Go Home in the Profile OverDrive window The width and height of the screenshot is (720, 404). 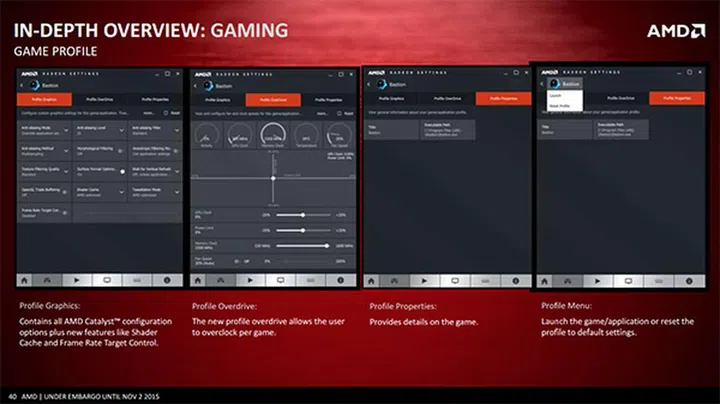pos(198,280)
